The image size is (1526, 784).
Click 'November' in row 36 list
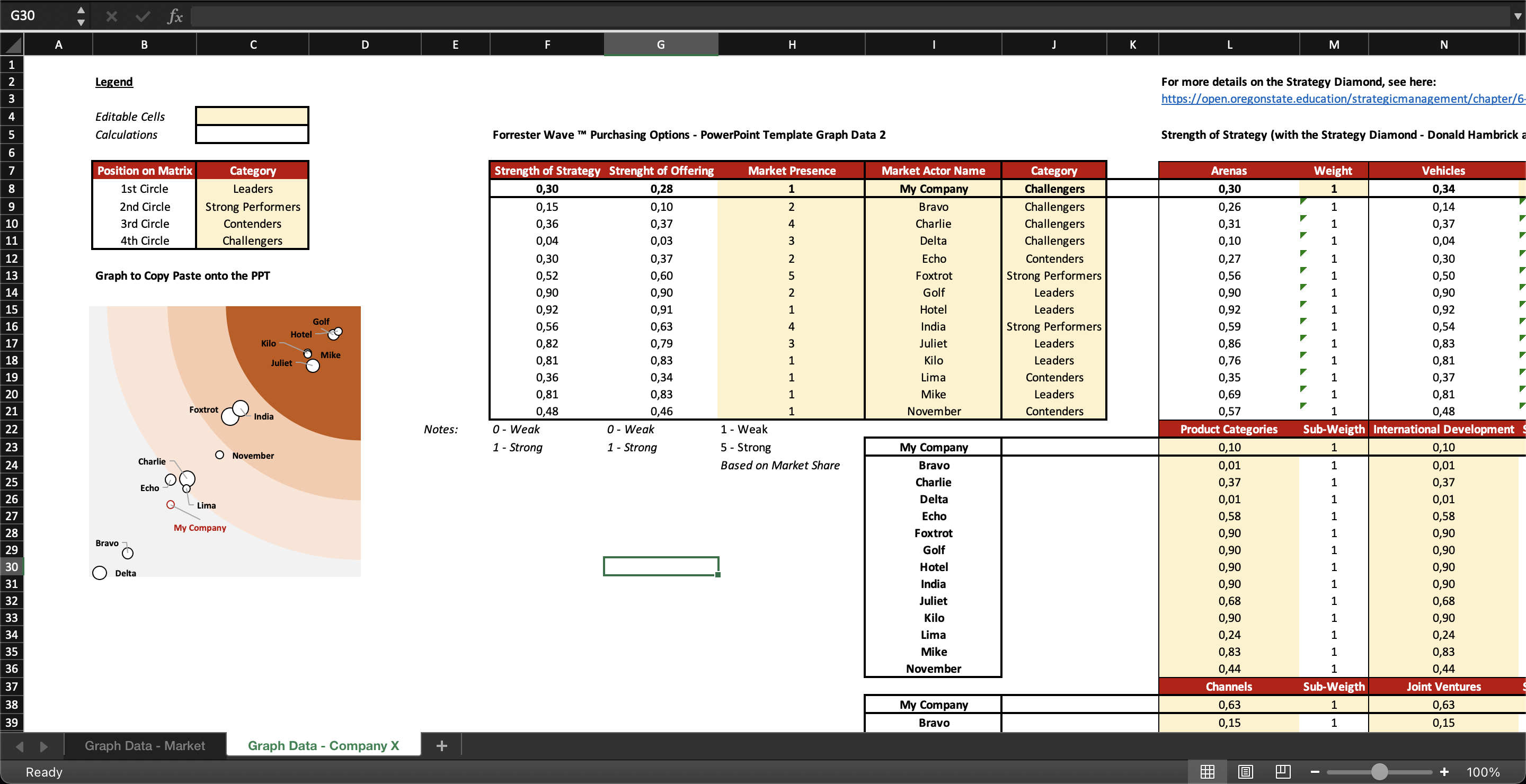pos(934,669)
